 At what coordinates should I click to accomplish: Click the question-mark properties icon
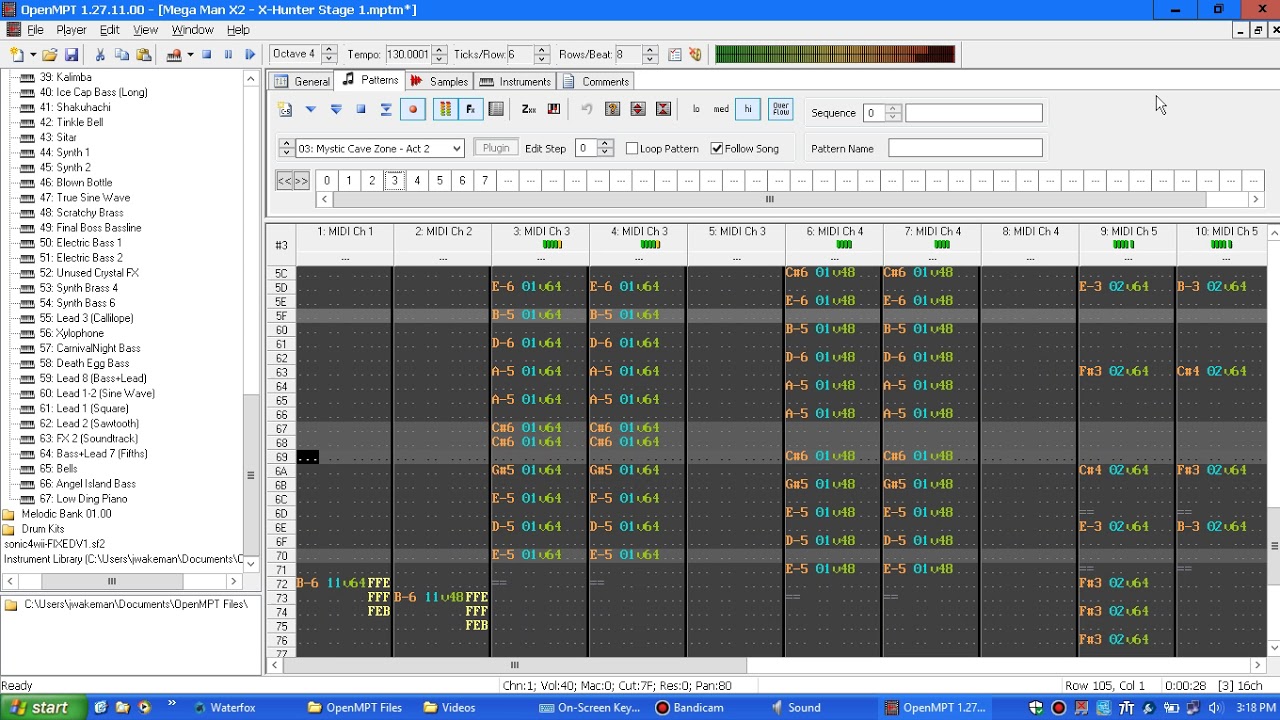(x=612, y=109)
